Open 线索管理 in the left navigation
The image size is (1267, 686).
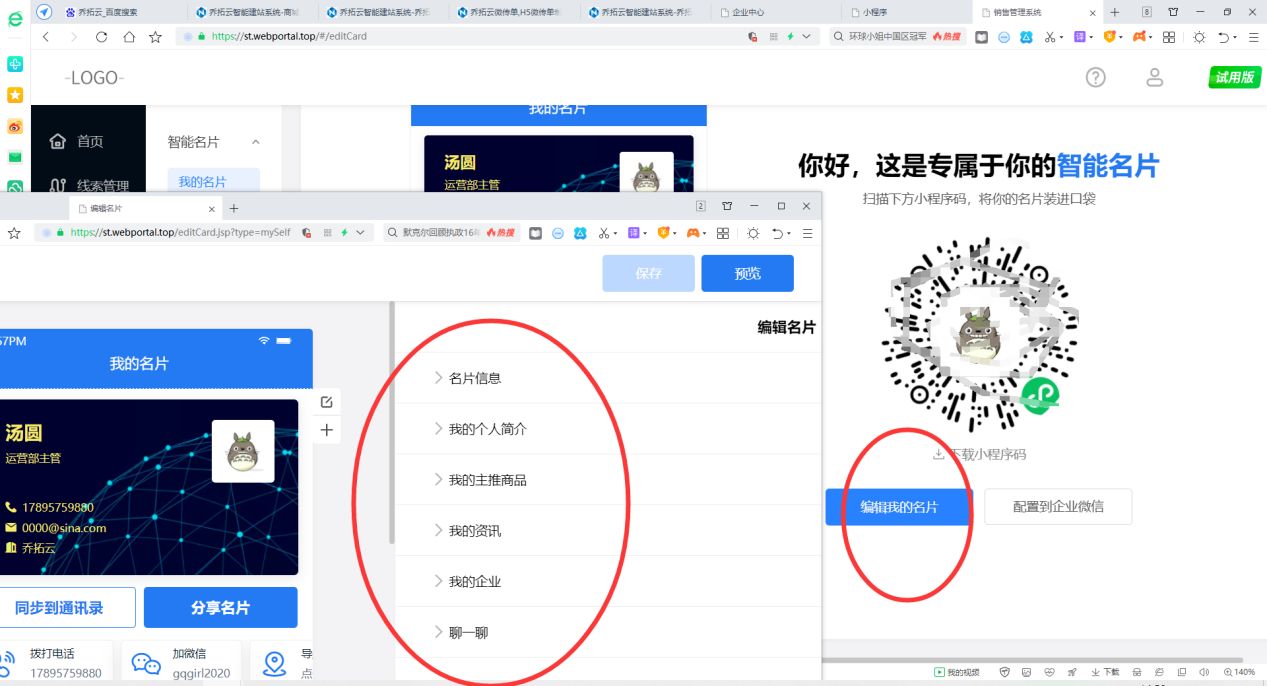tap(89, 185)
